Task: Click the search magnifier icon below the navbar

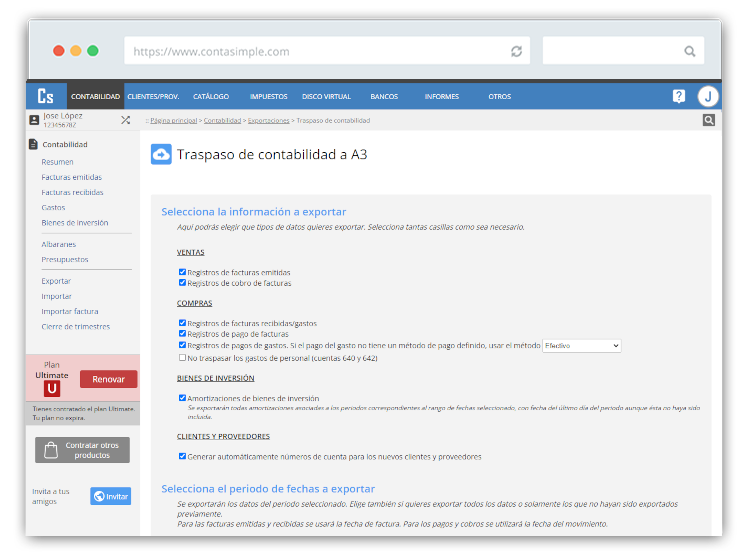Action: (709, 120)
